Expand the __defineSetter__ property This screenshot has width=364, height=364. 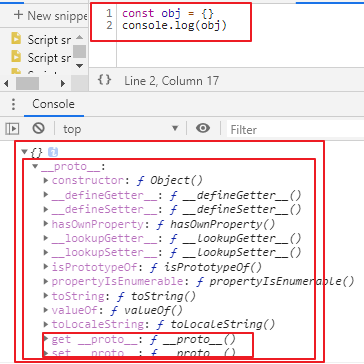coord(46,209)
